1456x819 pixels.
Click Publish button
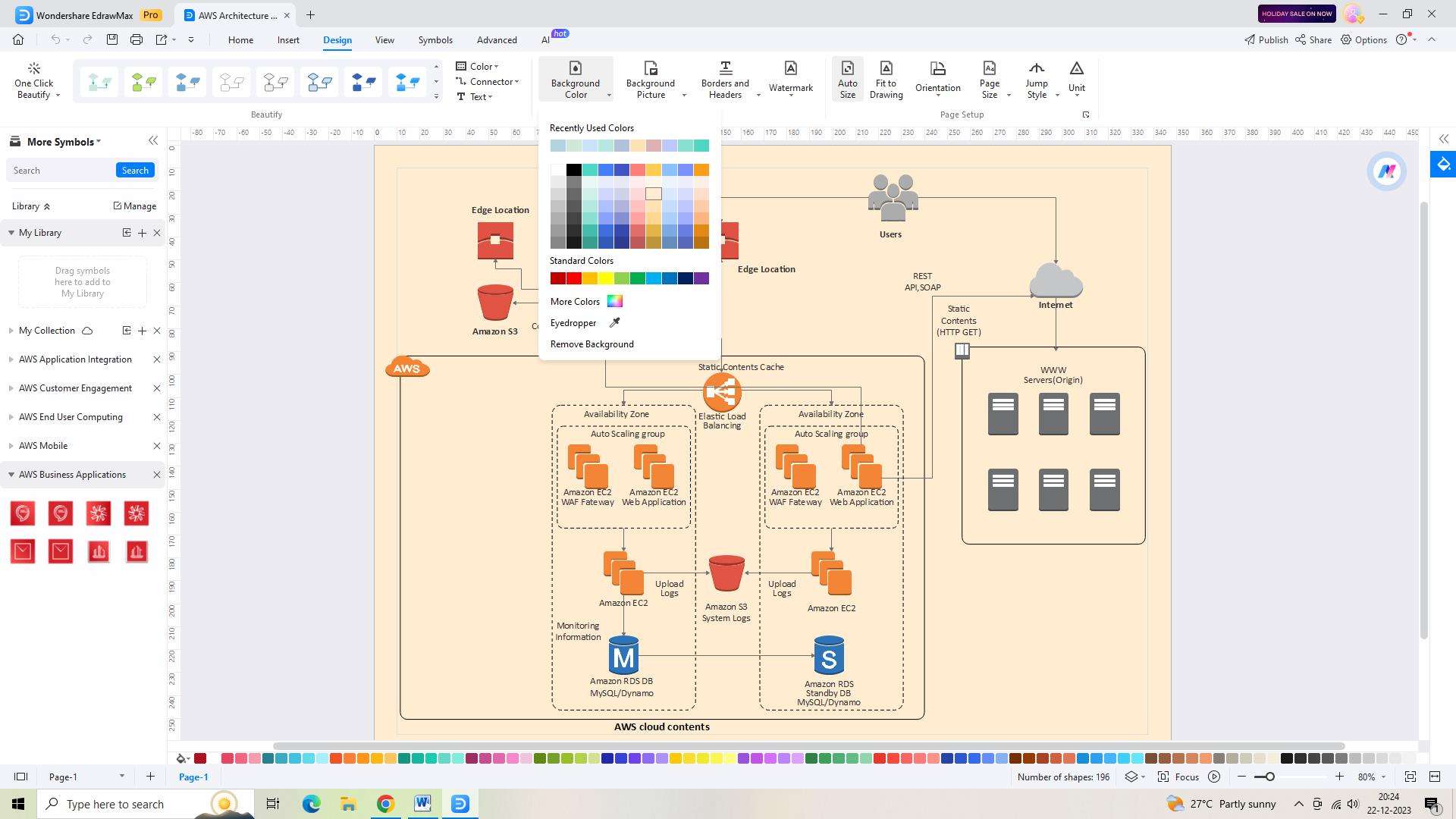point(1266,39)
